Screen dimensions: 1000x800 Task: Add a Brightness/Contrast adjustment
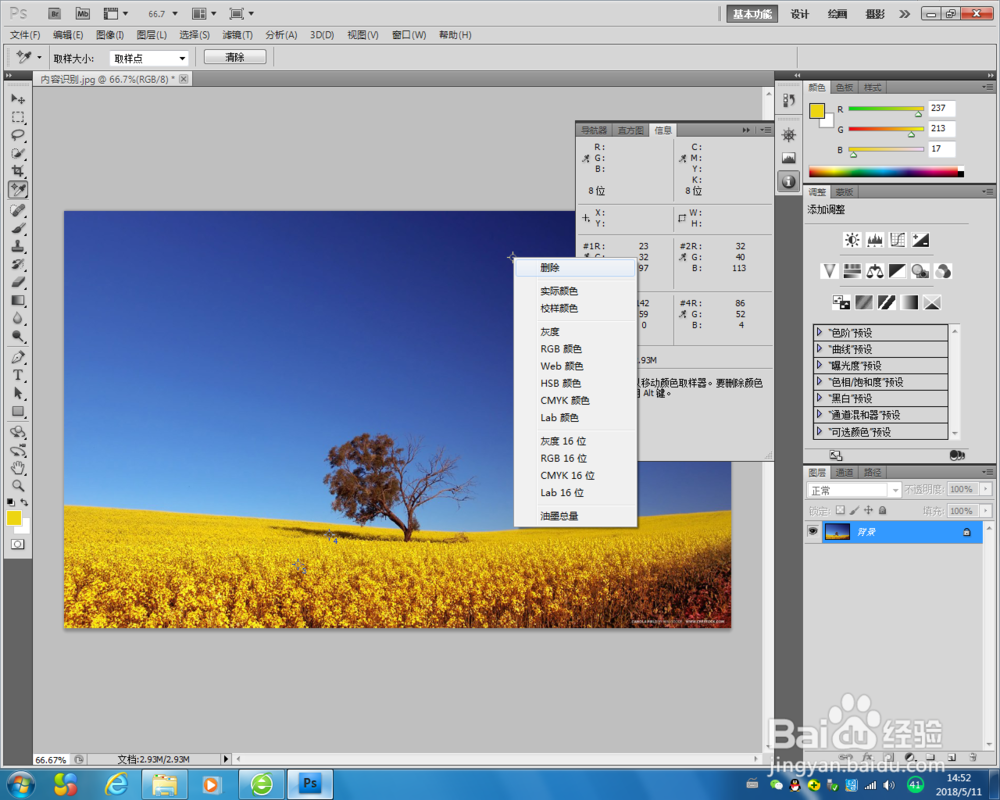click(x=852, y=240)
